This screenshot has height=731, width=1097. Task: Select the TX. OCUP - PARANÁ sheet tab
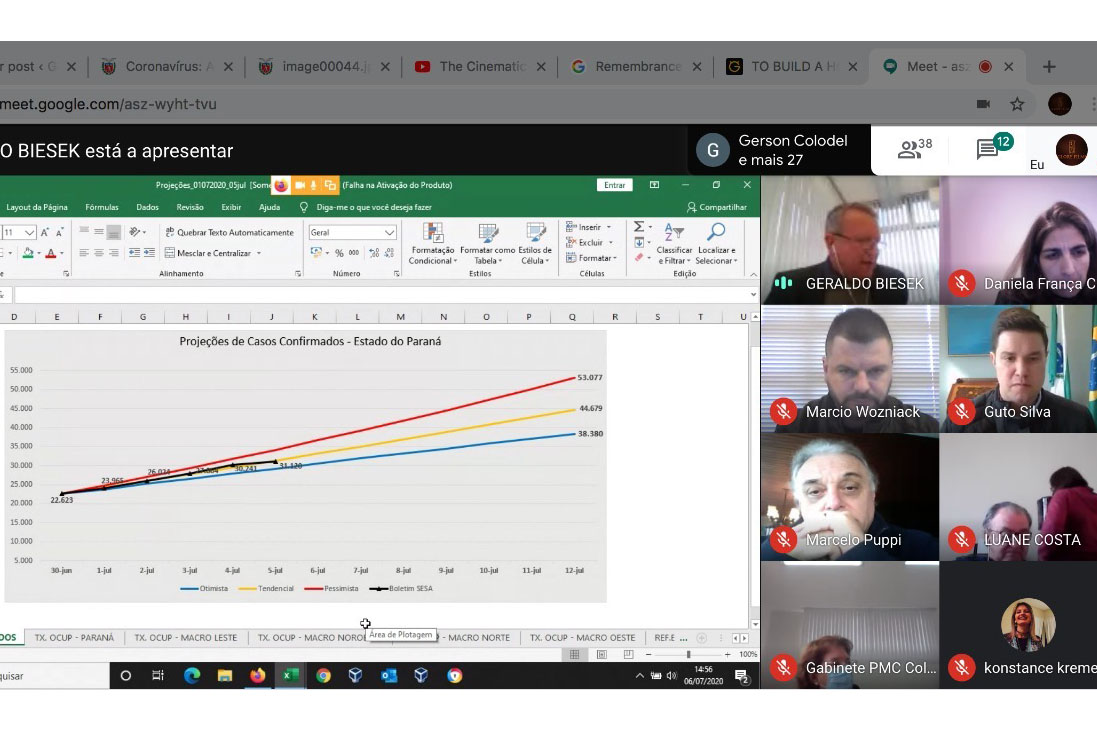74,637
